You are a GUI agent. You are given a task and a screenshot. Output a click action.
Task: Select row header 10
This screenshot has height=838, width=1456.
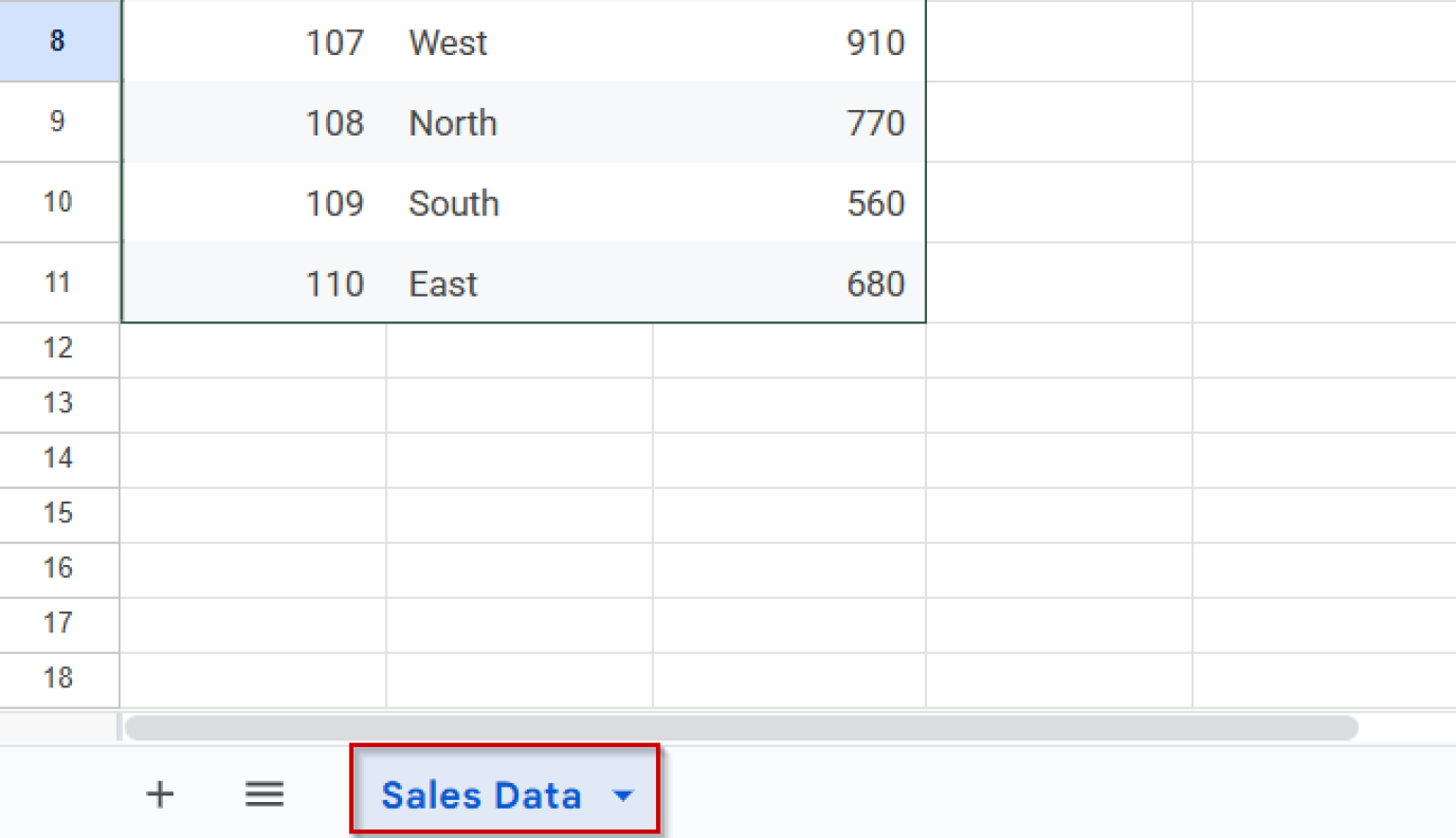[x=59, y=202]
